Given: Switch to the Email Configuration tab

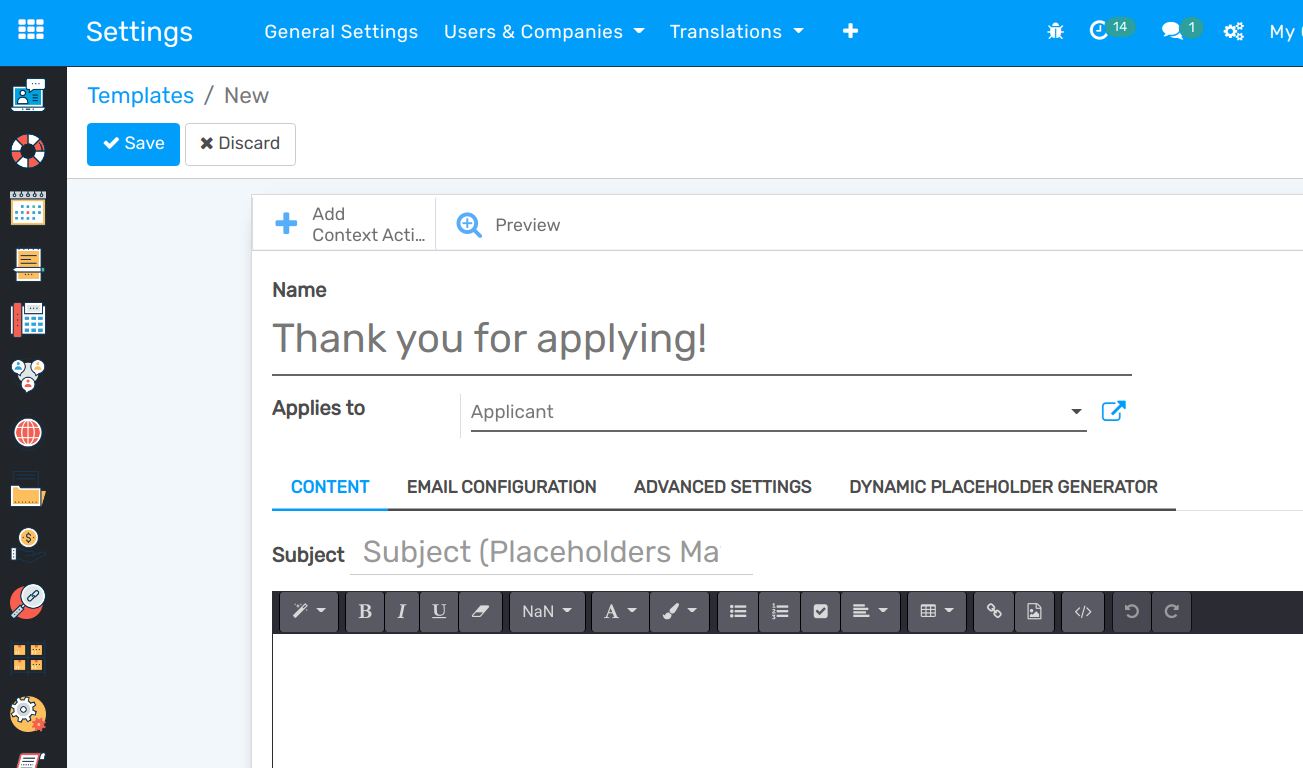Looking at the screenshot, I should coord(501,487).
